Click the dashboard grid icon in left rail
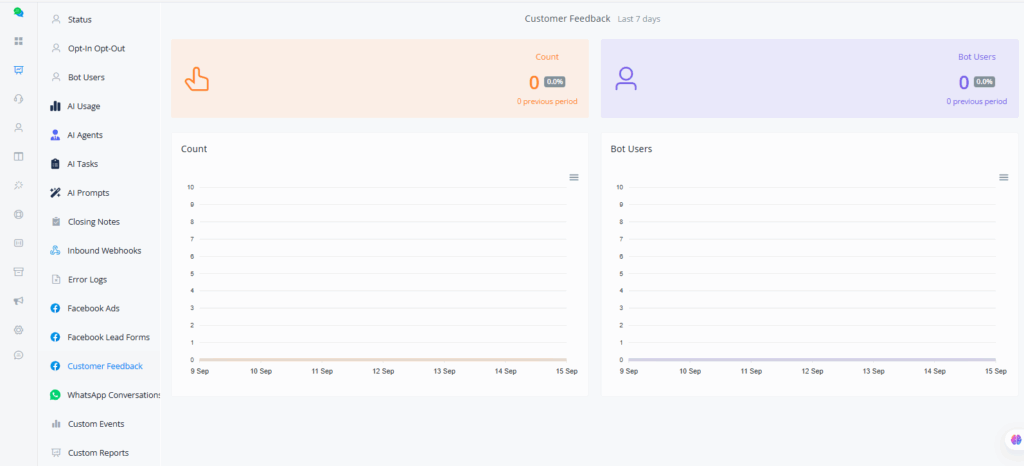 18,41
